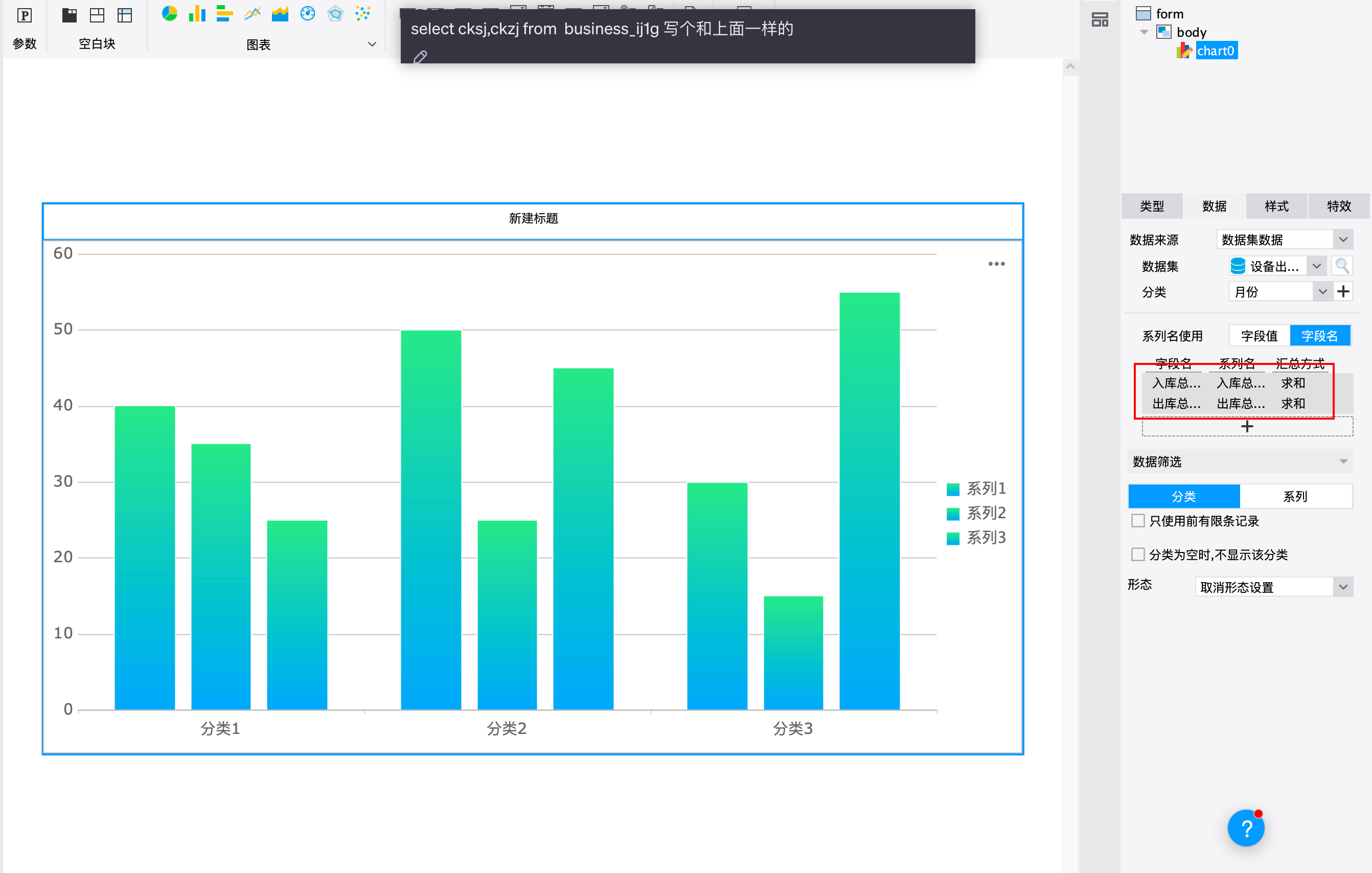Select the three-pane blank block icon
Screen dimensions: 1372x873
(x=98, y=15)
